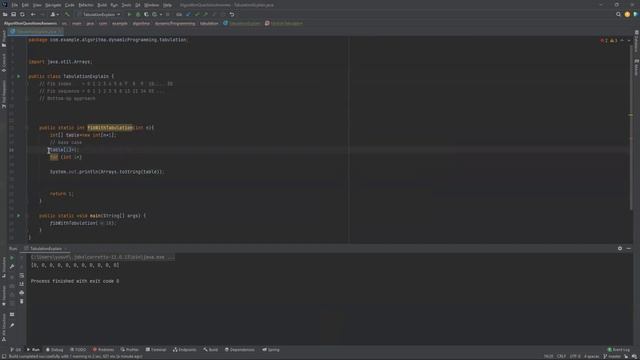Open the 4 spaces indent selector
This screenshot has height=360, width=640.
[591, 356]
